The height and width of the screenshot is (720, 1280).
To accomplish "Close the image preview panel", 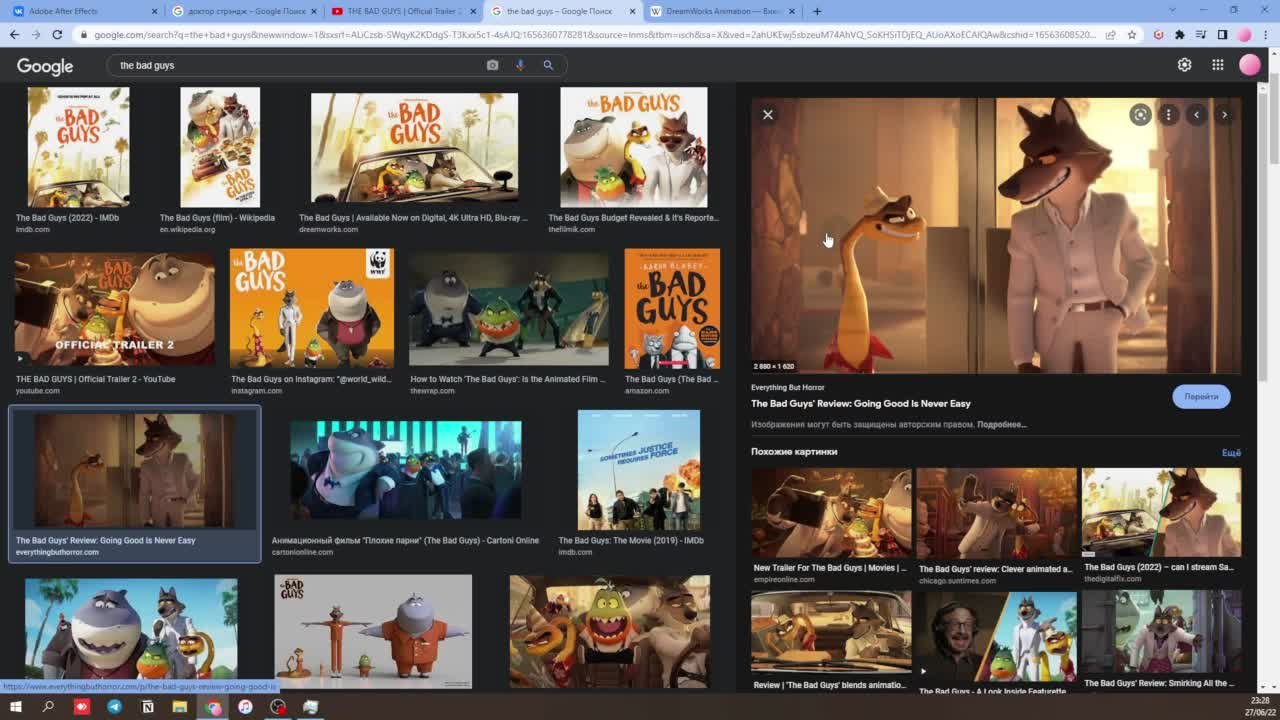I will pos(768,115).
